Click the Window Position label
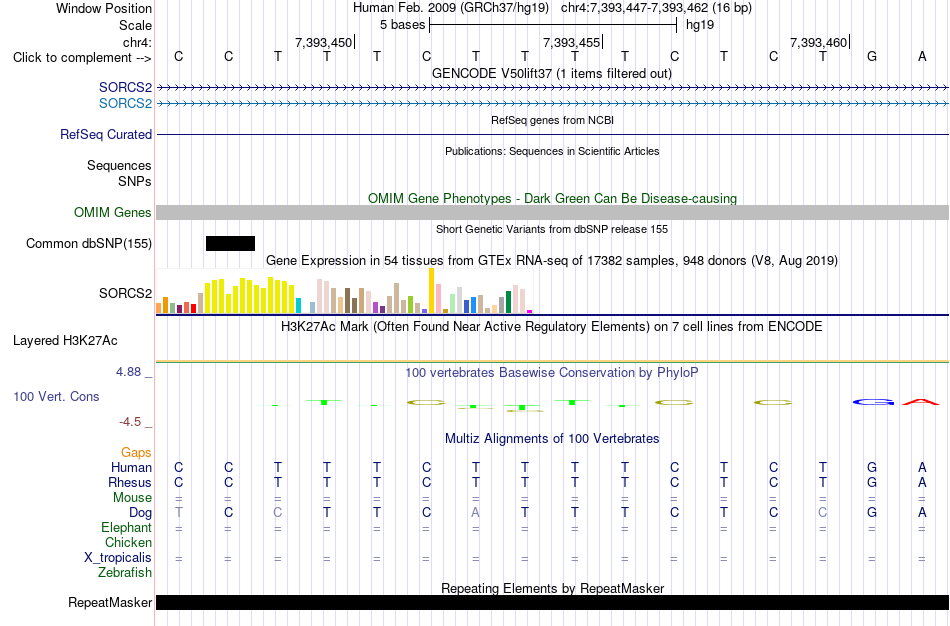Screen dimensions: 950x626 point(104,8)
